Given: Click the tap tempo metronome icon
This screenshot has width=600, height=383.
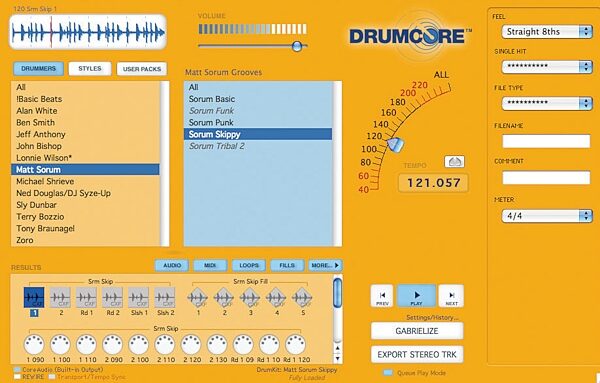Looking at the screenshot, I should tap(454, 161).
